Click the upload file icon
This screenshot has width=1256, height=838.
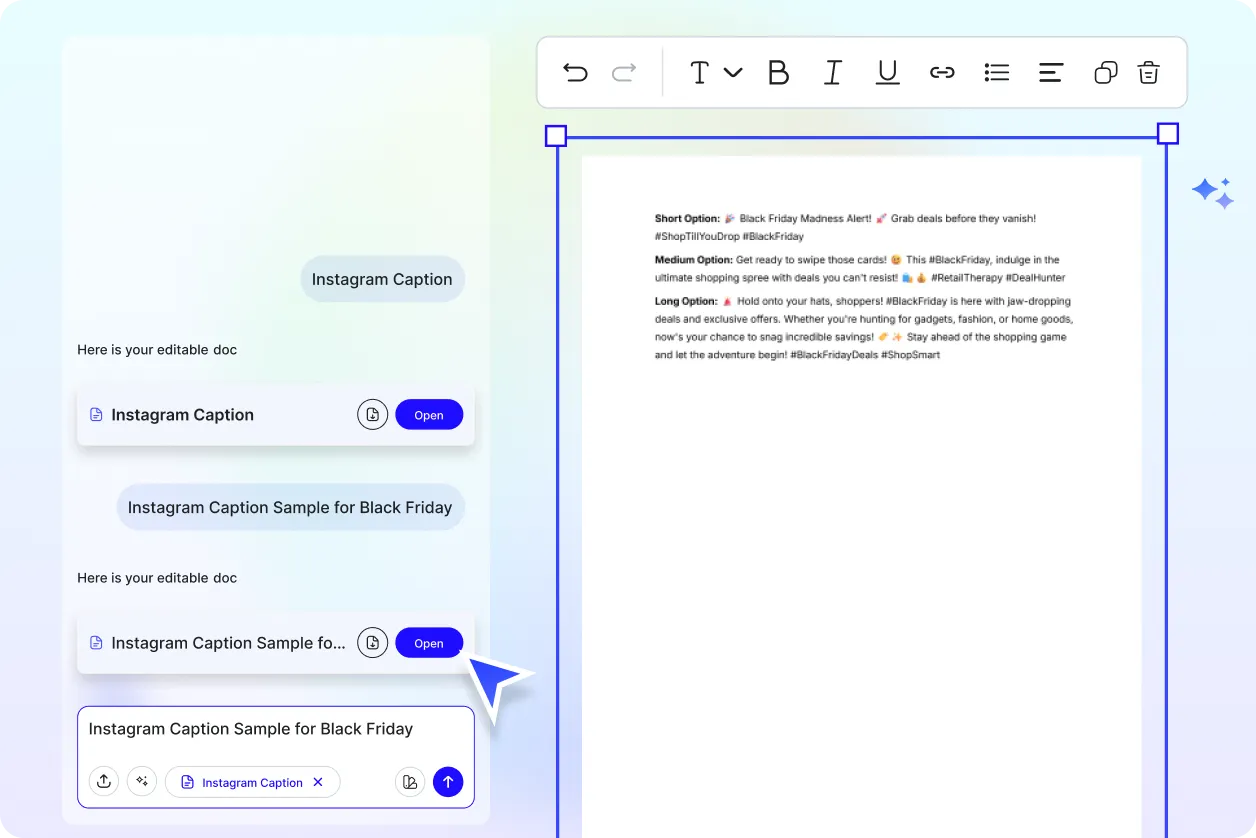point(104,782)
